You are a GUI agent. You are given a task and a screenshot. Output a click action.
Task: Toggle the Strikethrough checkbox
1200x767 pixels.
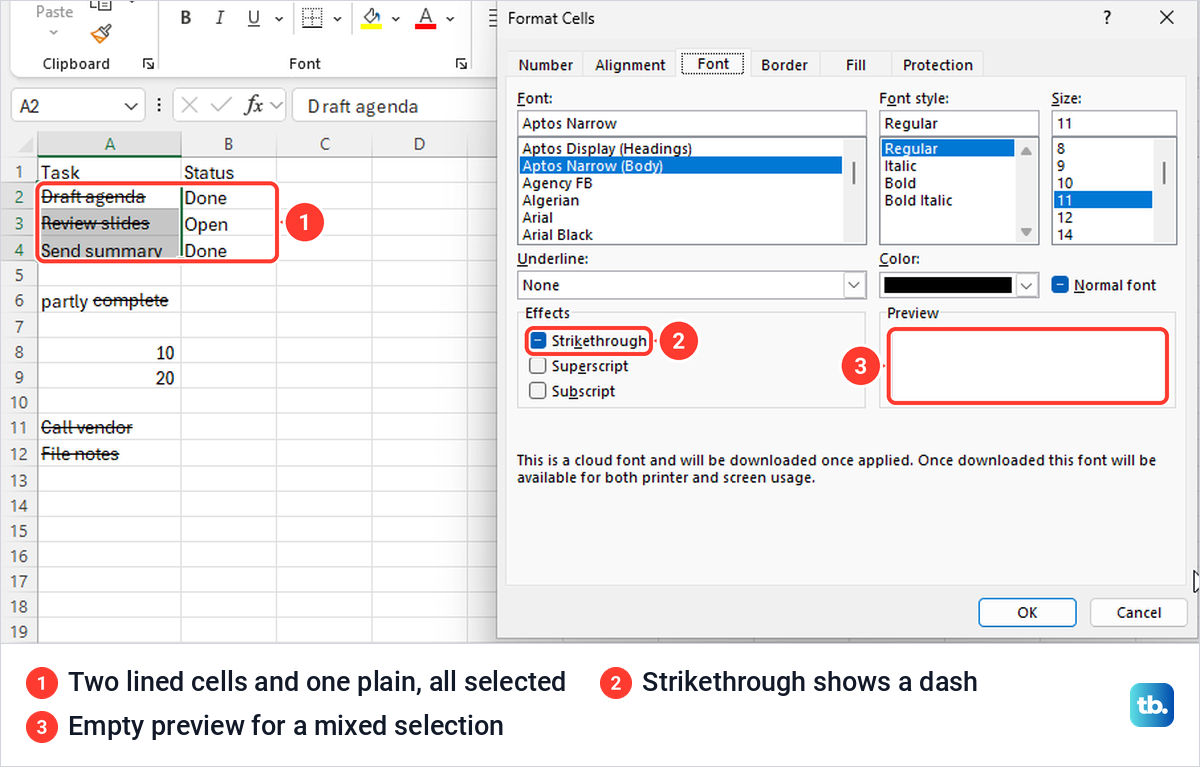(x=538, y=341)
